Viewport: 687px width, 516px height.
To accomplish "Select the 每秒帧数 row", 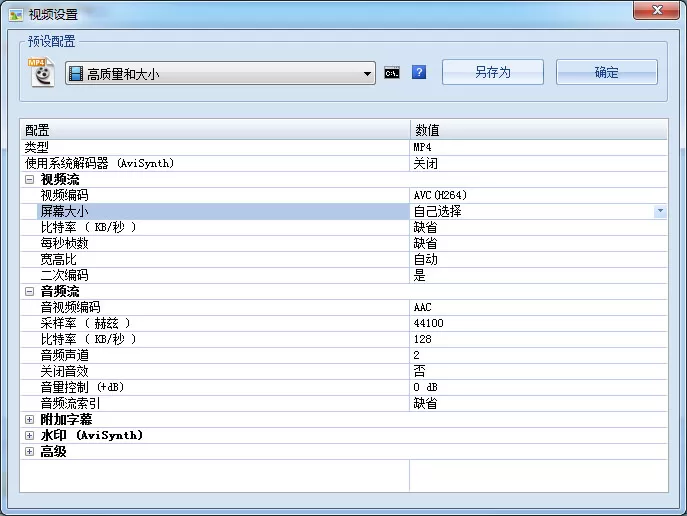I will (x=344, y=243).
